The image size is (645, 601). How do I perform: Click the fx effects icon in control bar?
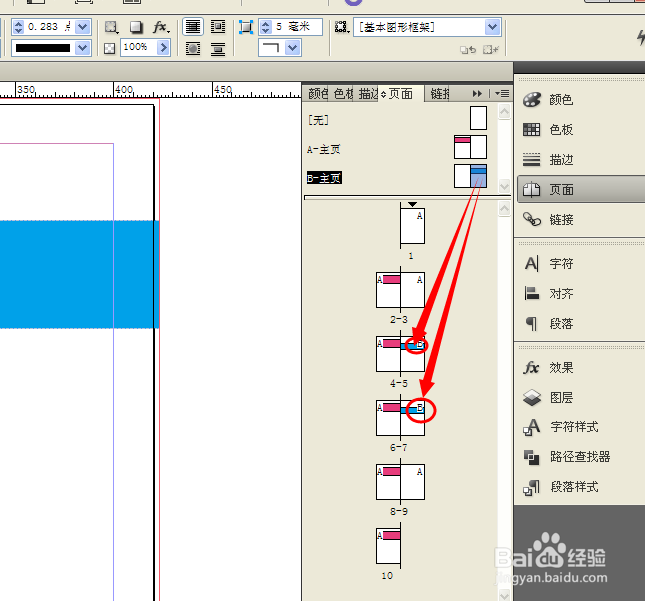click(160, 27)
